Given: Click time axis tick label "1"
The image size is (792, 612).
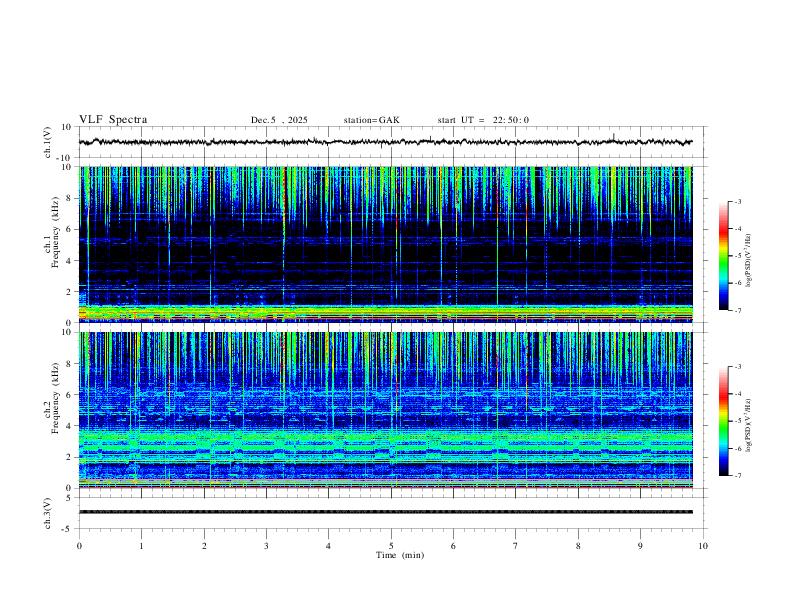Looking at the screenshot, I should coord(142,546).
